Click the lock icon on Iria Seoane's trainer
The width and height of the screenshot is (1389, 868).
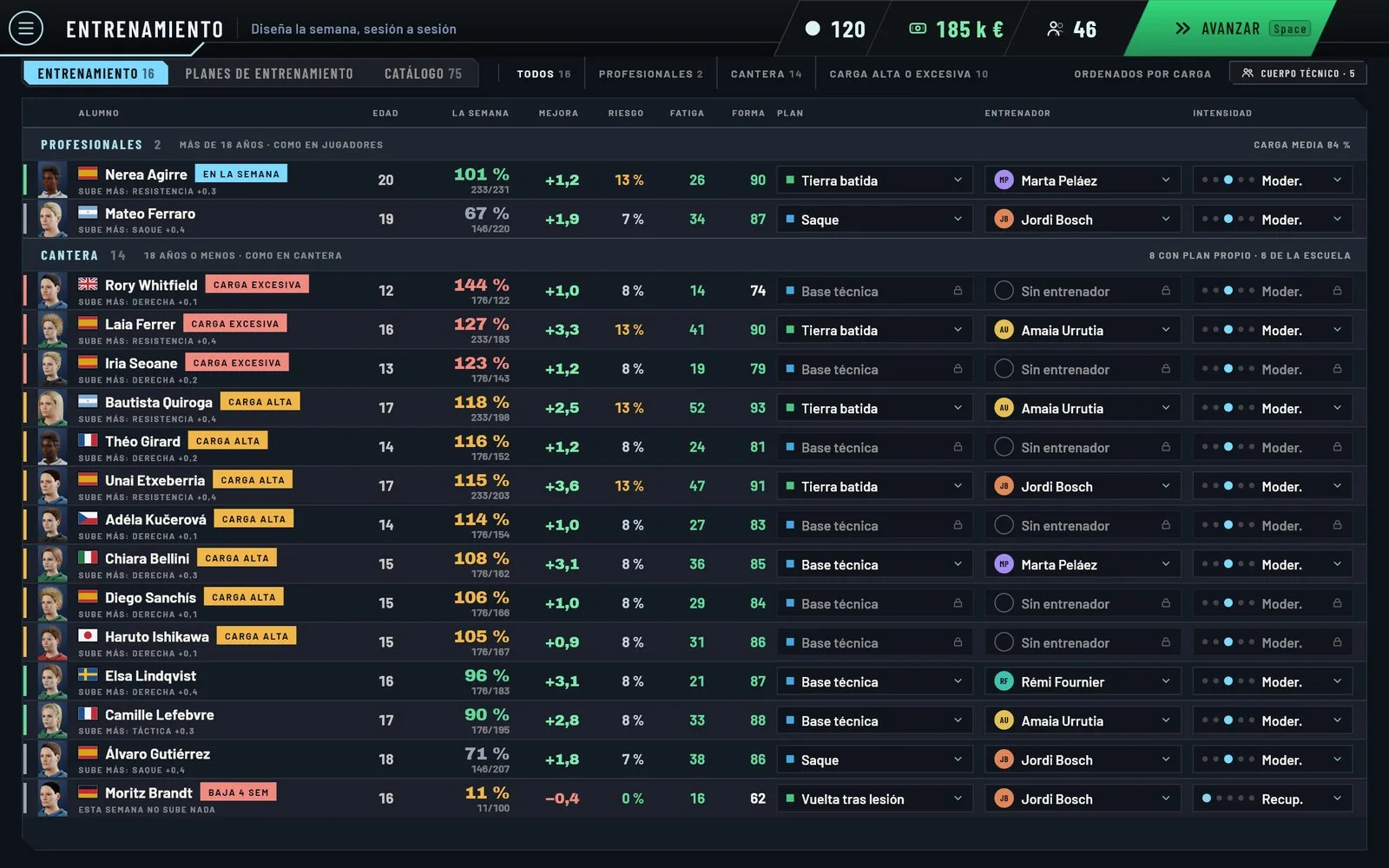[x=1166, y=369]
